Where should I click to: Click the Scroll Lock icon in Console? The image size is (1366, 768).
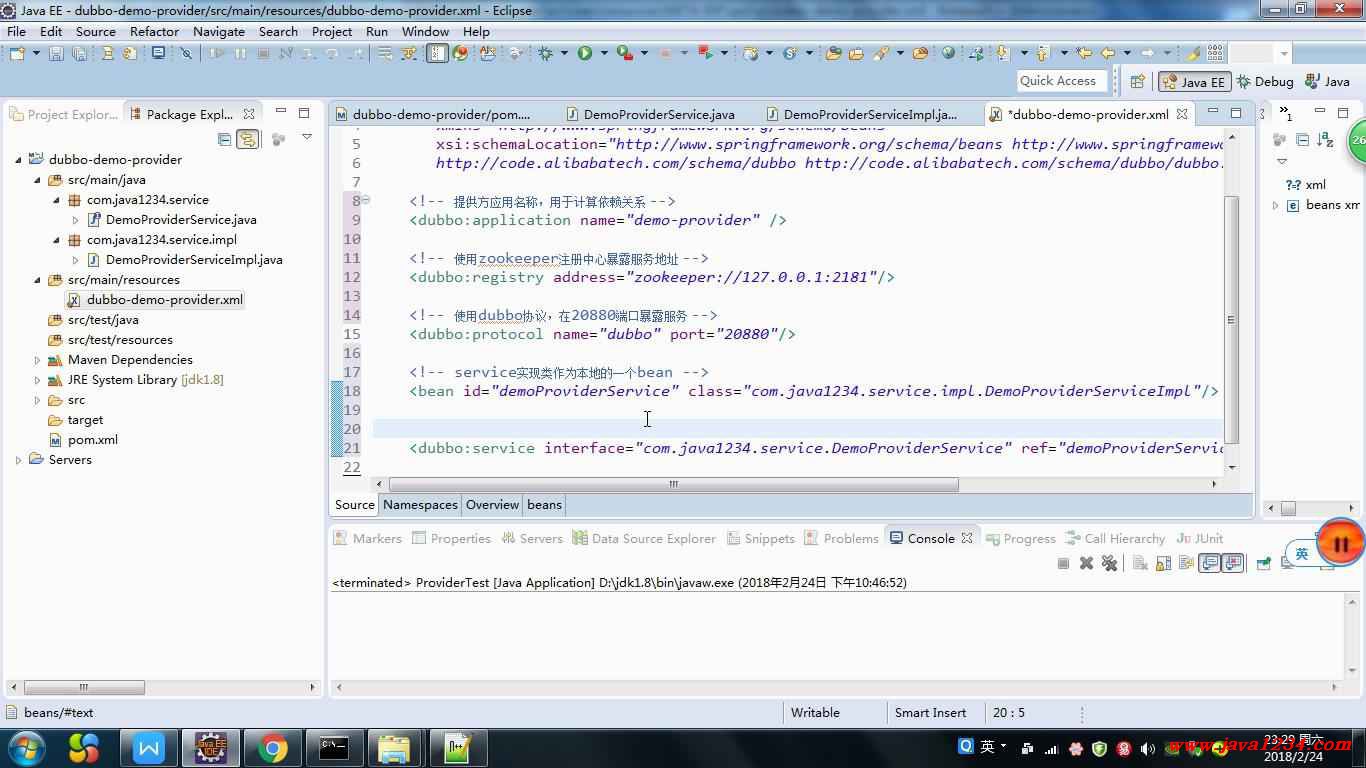click(1163, 563)
